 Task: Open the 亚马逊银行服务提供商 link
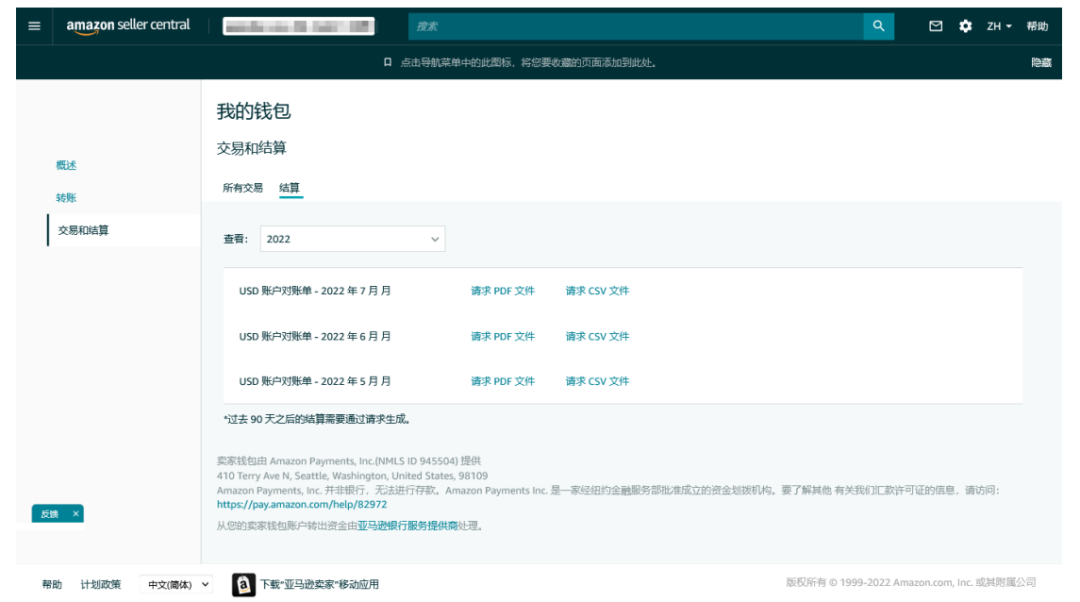click(x=407, y=526)
